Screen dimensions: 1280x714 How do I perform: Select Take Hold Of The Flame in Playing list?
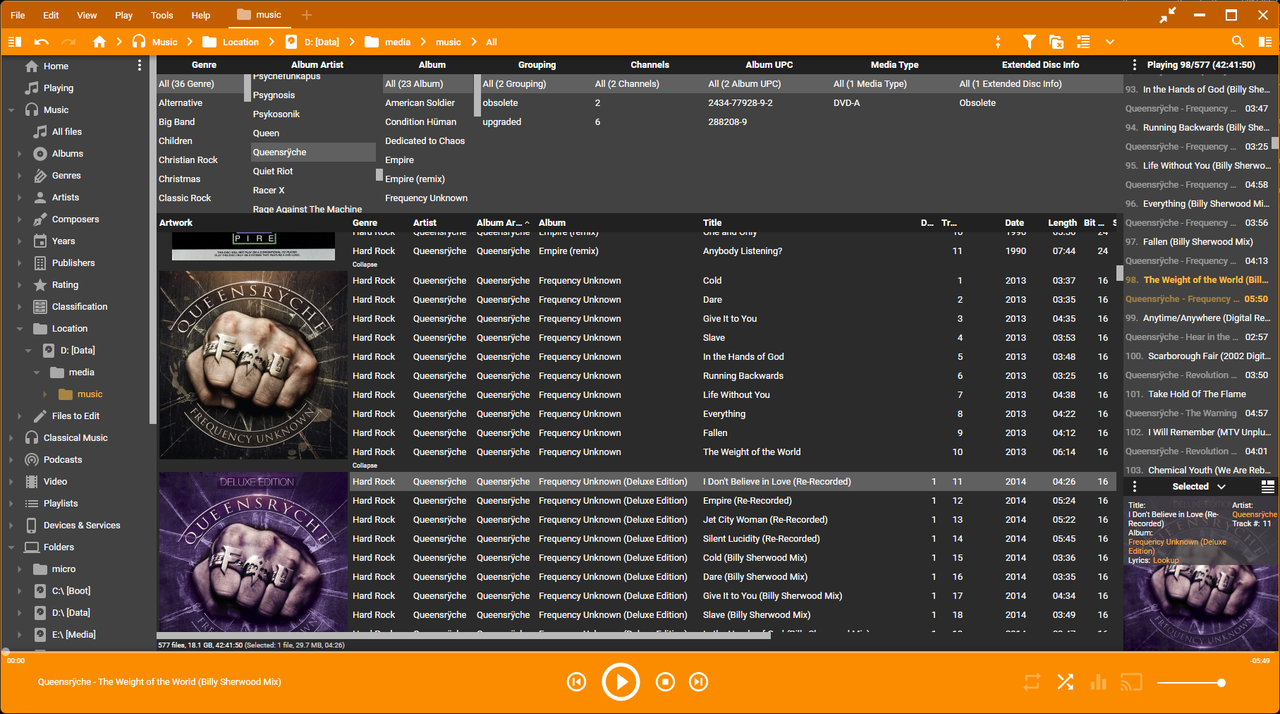[x=1197, y=394]
